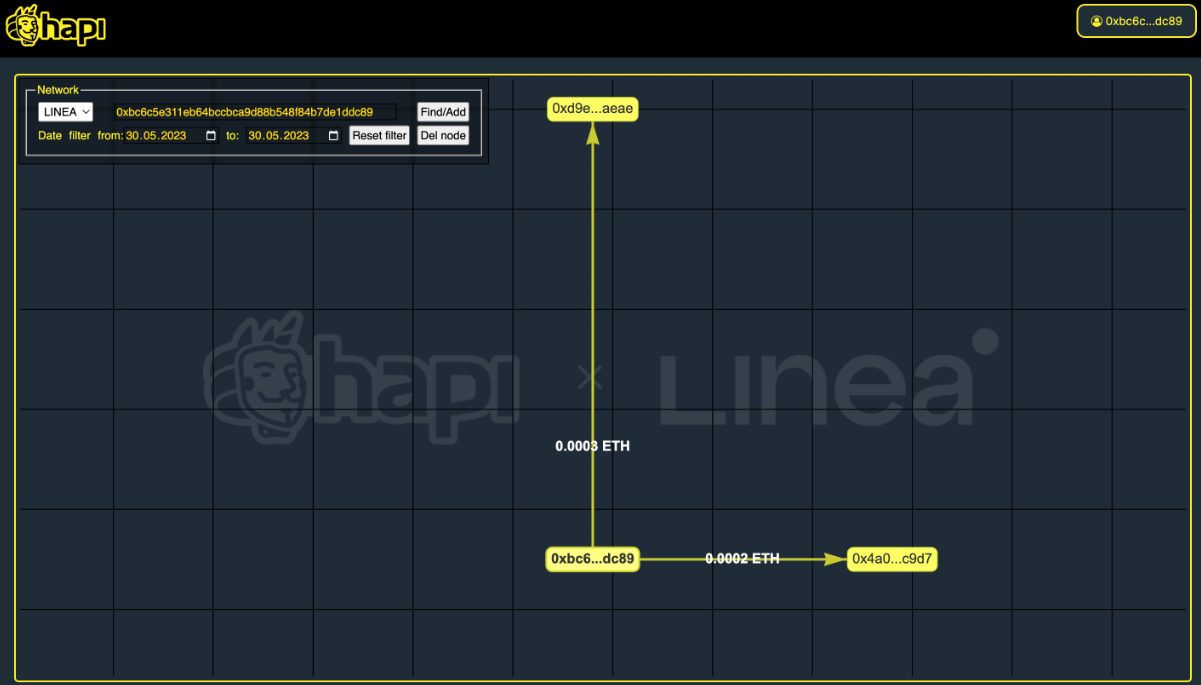Select the 0xbc6...dc89 graph node

593,559
